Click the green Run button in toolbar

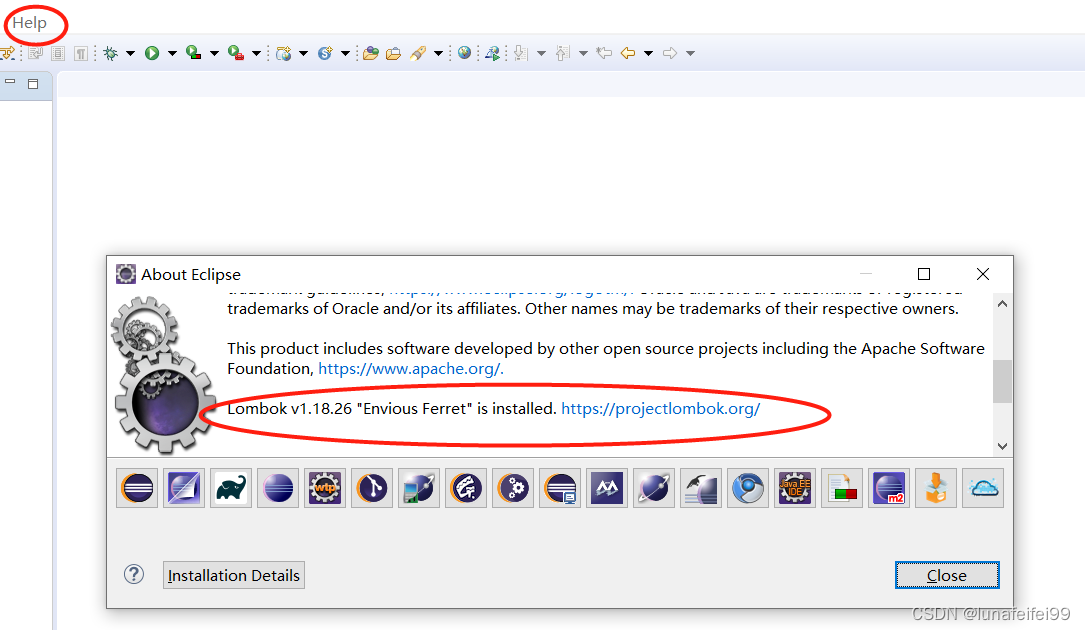(152, 53)
